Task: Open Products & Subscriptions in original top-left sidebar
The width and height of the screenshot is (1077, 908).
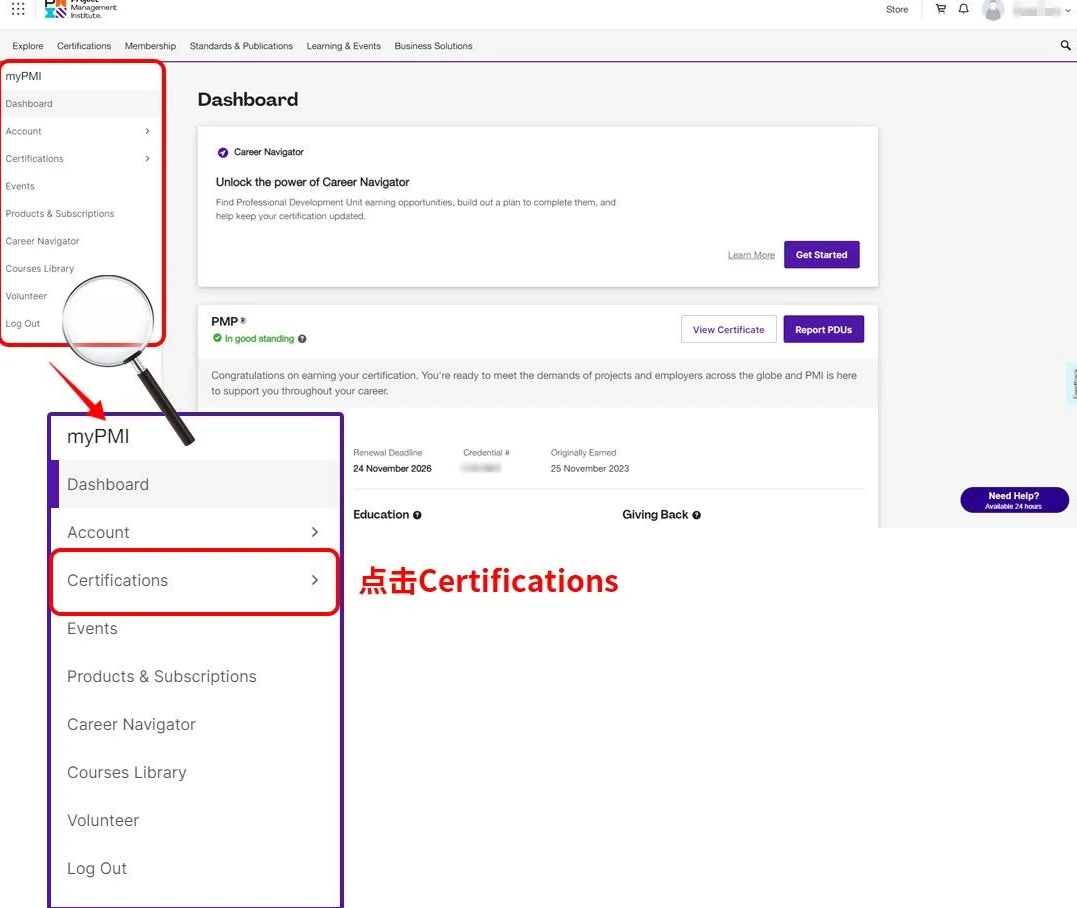Action: [x=60, y=214]
